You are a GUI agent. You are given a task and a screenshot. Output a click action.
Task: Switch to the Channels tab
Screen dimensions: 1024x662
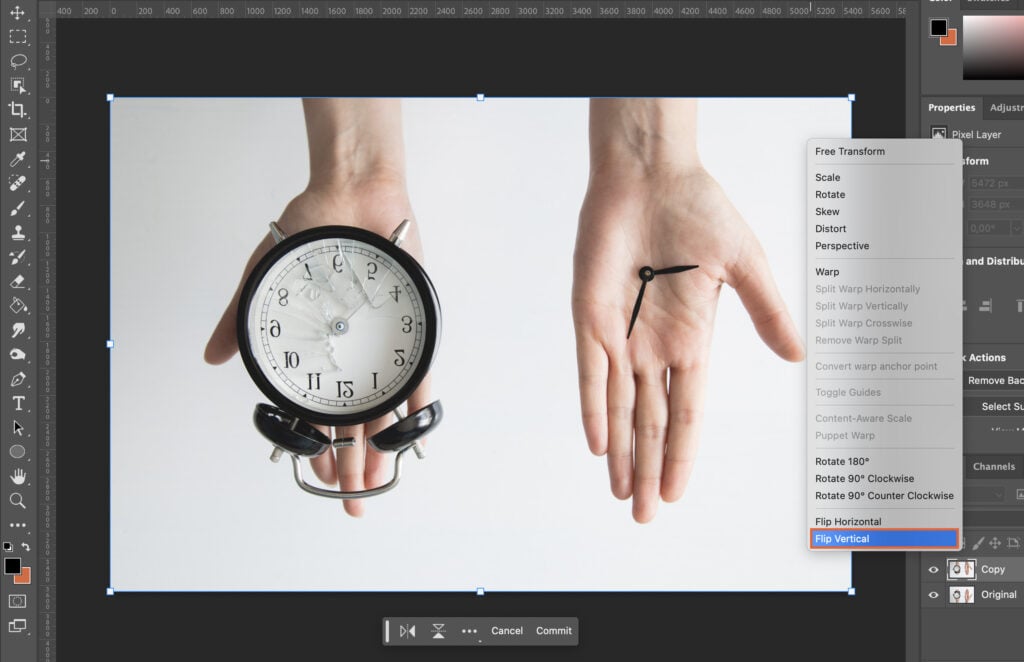[993, 466]
